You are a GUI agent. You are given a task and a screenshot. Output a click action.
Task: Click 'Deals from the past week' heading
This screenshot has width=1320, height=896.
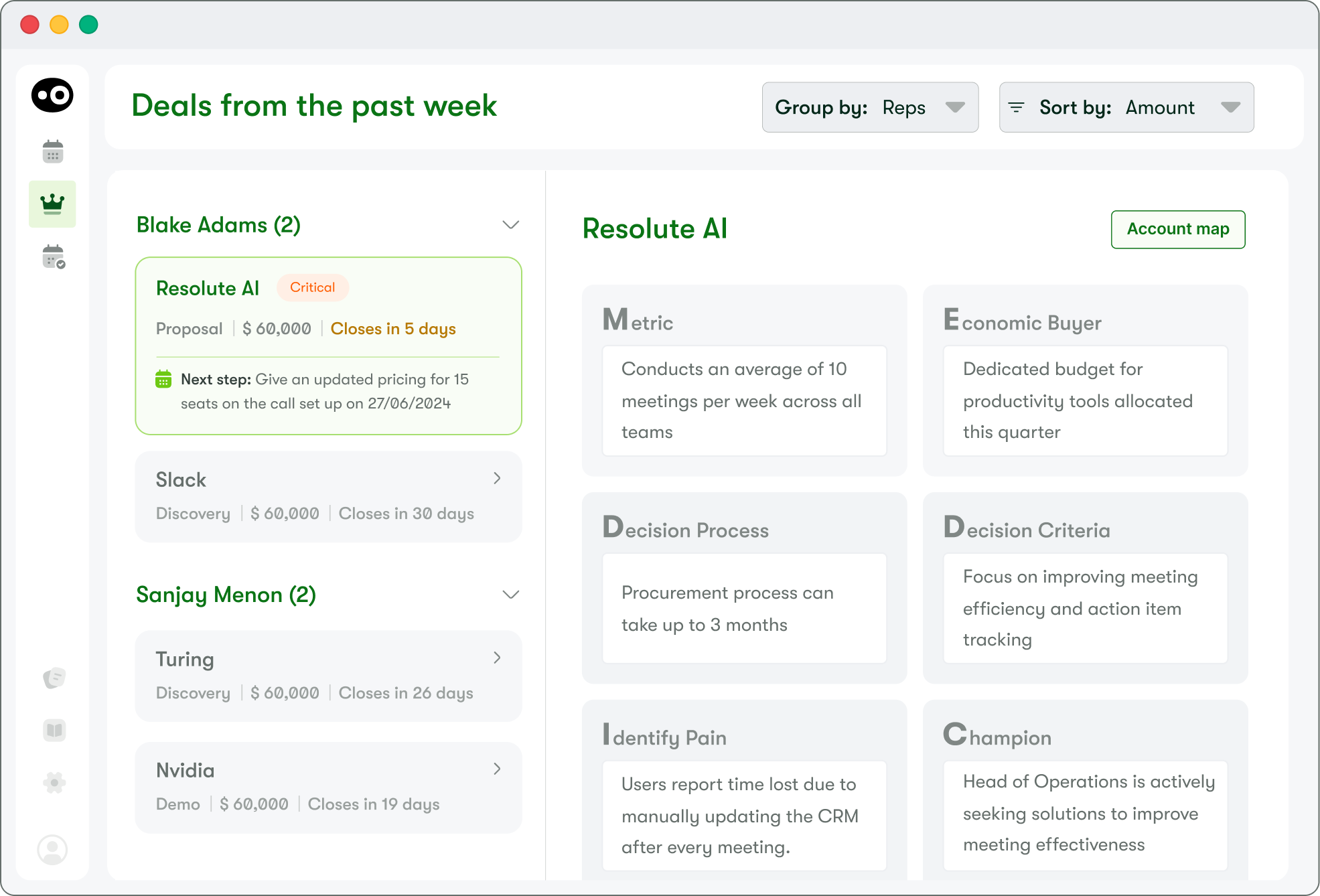coord(314,106)
